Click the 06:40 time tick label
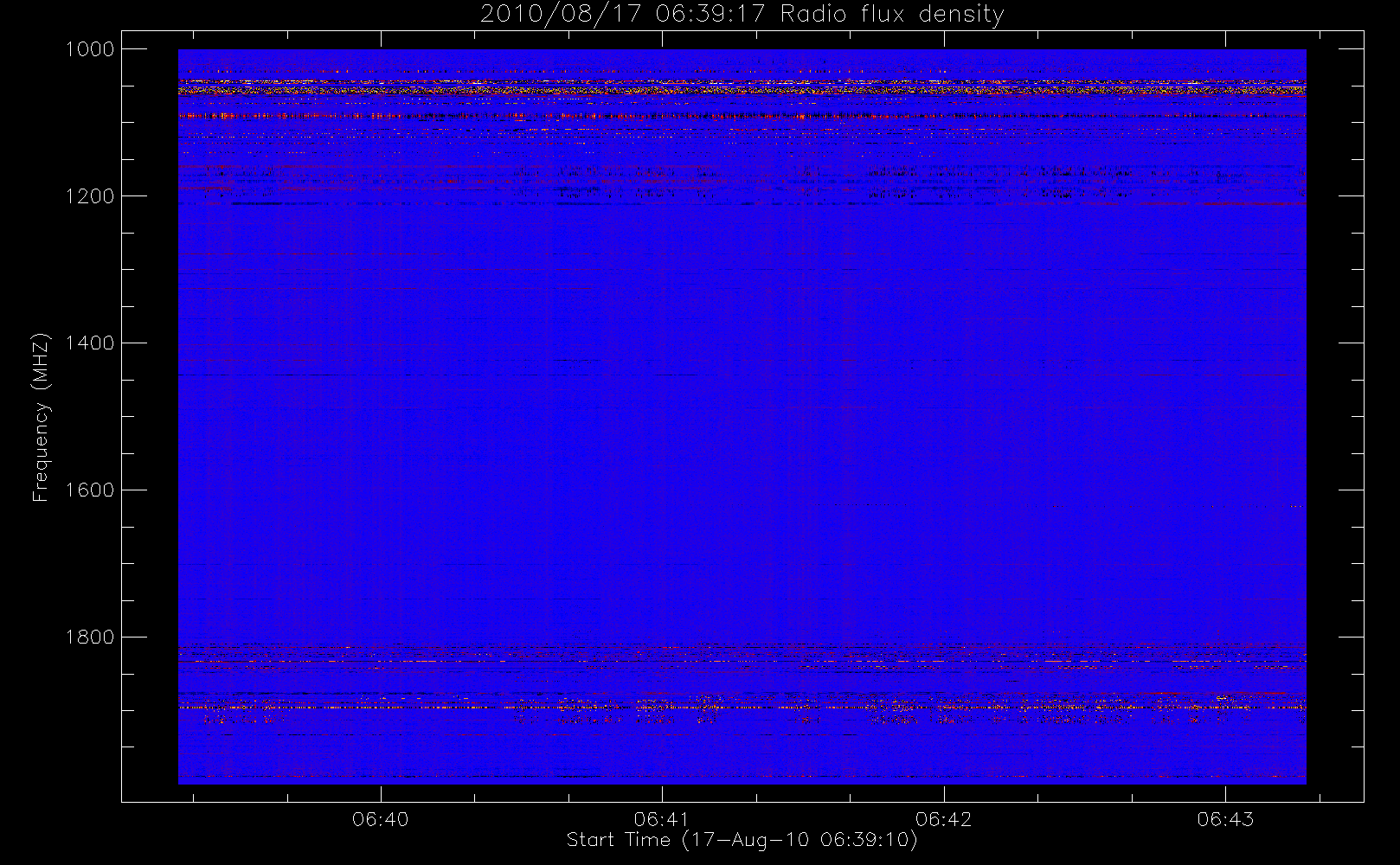Image resolution: width=1400 pixels, height=865 pixels. click(381, 819)
